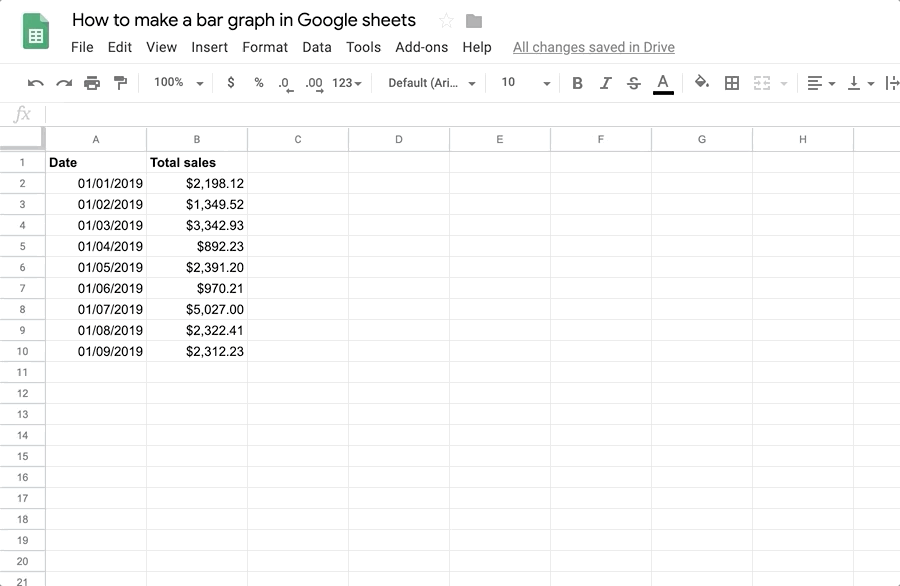
Task: Select cell containing 01/05/2019
Action: coord(96,267)
